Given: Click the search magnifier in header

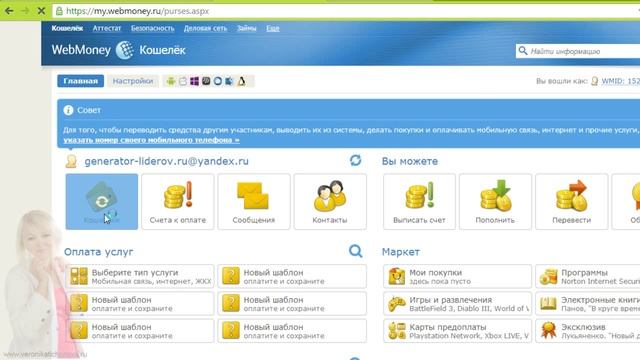Looking at the screenshot, I should (x=522, y=51).
